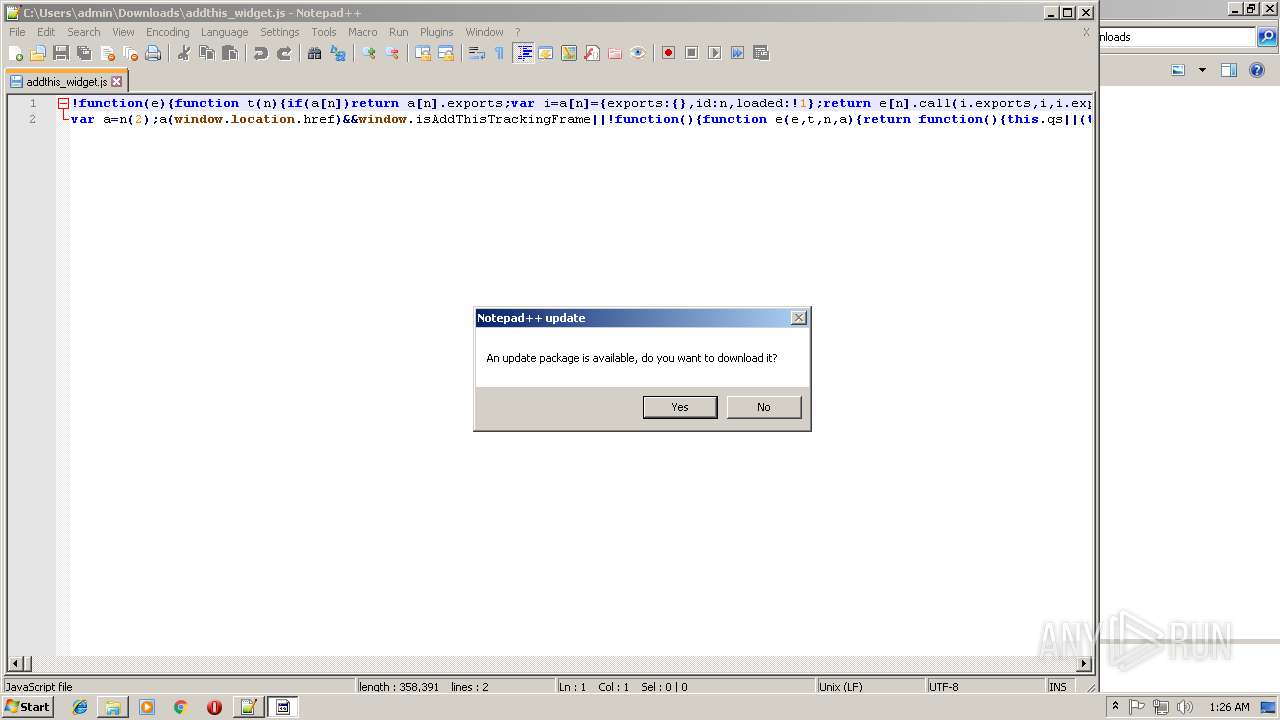Toggle the Explorer preview pane icon
Viewport: 1280px width, 720px height.
click(x=1229, y=70)
